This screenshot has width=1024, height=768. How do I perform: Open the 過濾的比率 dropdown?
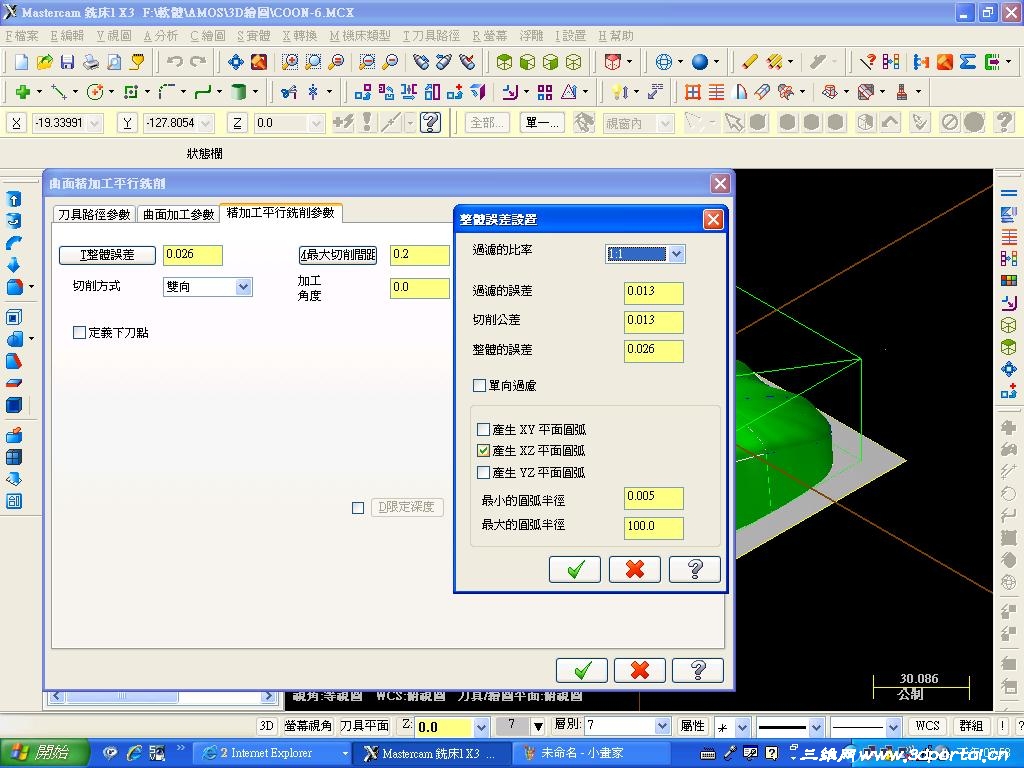click(677, 253)
